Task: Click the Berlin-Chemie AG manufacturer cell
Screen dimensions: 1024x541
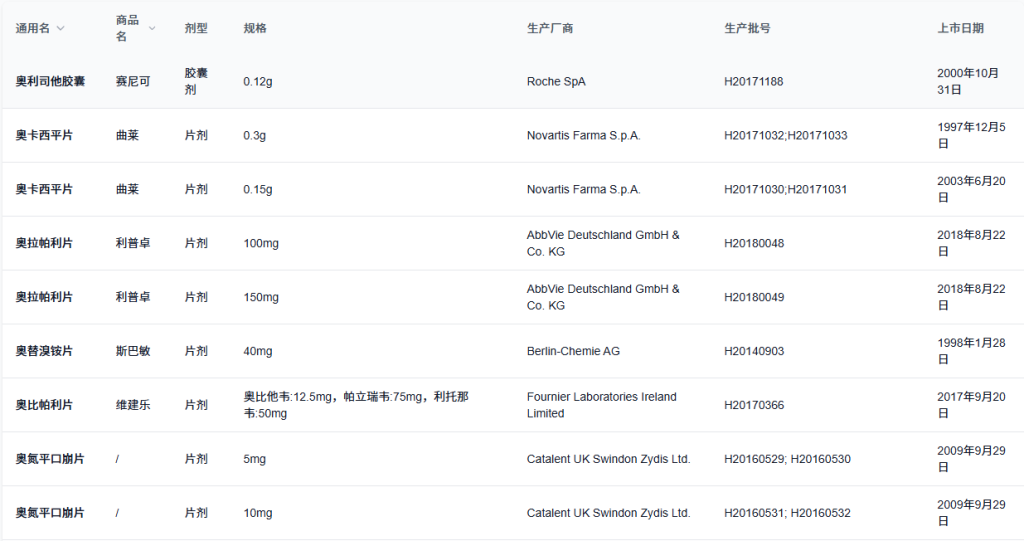Action: tap(573, 352)
